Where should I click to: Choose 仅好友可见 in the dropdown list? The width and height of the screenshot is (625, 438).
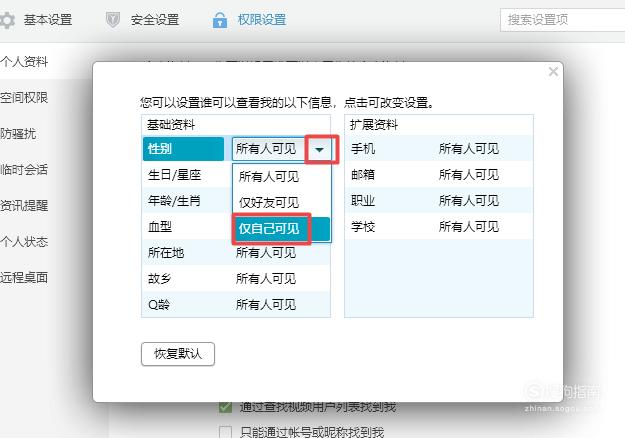281,202
